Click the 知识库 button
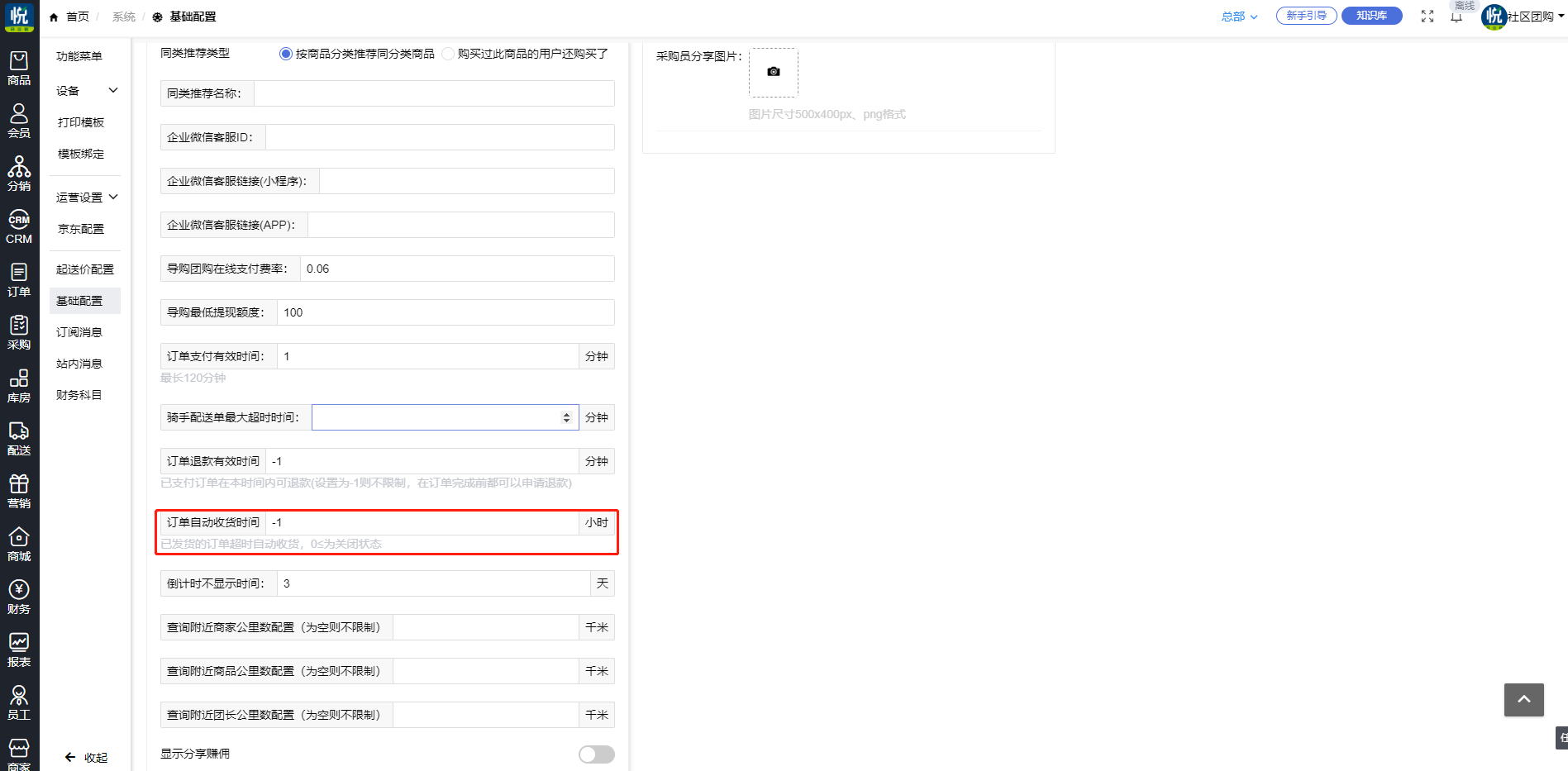Image resolution: width=1568 pixels, height=771 pixels. click(x=1371, y=16)
